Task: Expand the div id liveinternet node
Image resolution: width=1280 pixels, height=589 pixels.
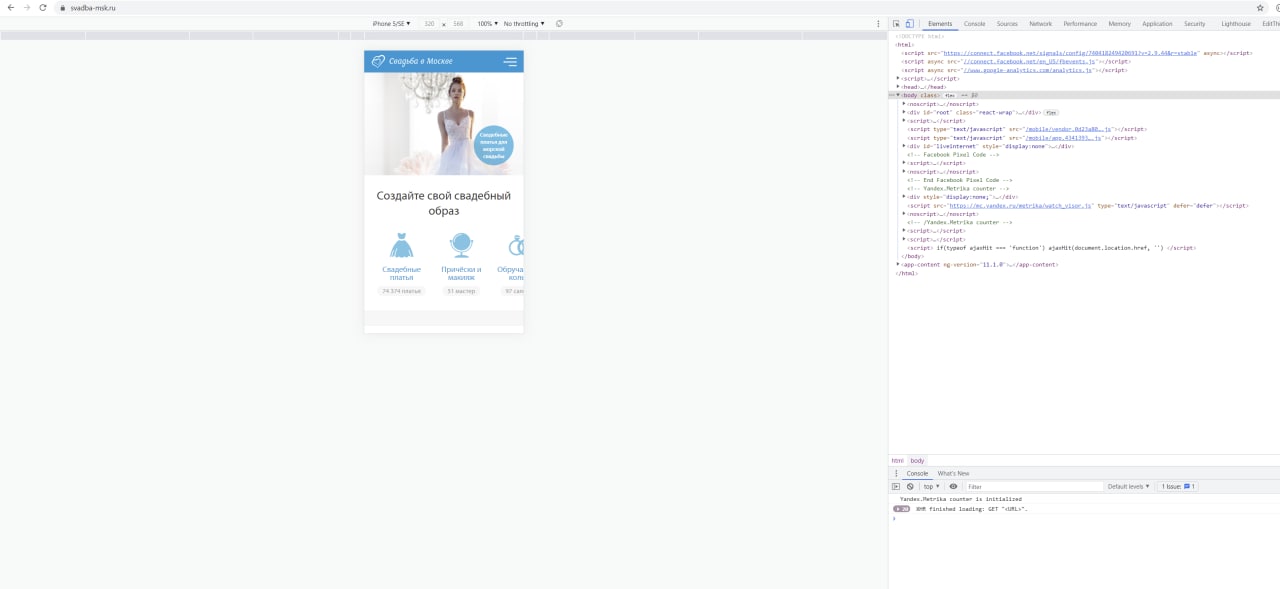Action: (x=904, y=146)
